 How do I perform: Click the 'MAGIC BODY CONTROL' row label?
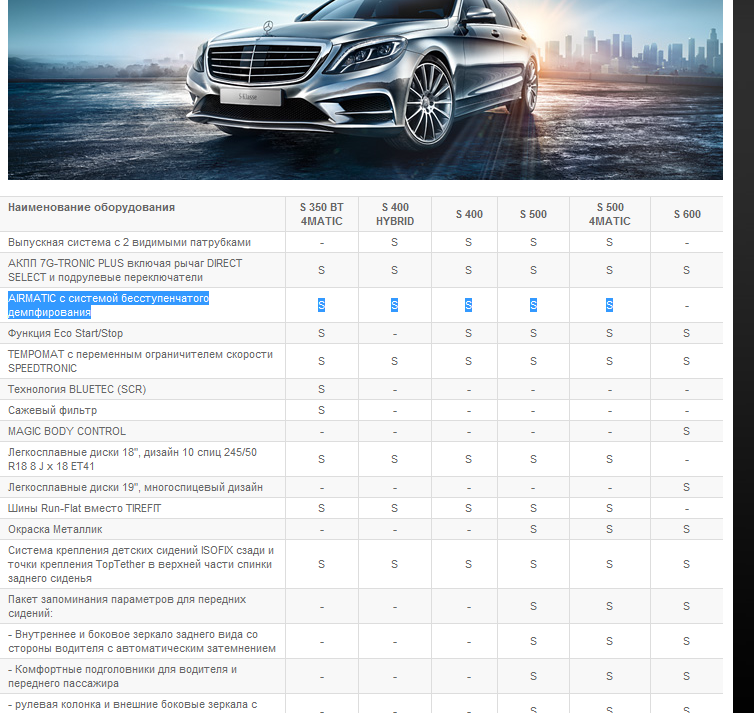(67, 431)
